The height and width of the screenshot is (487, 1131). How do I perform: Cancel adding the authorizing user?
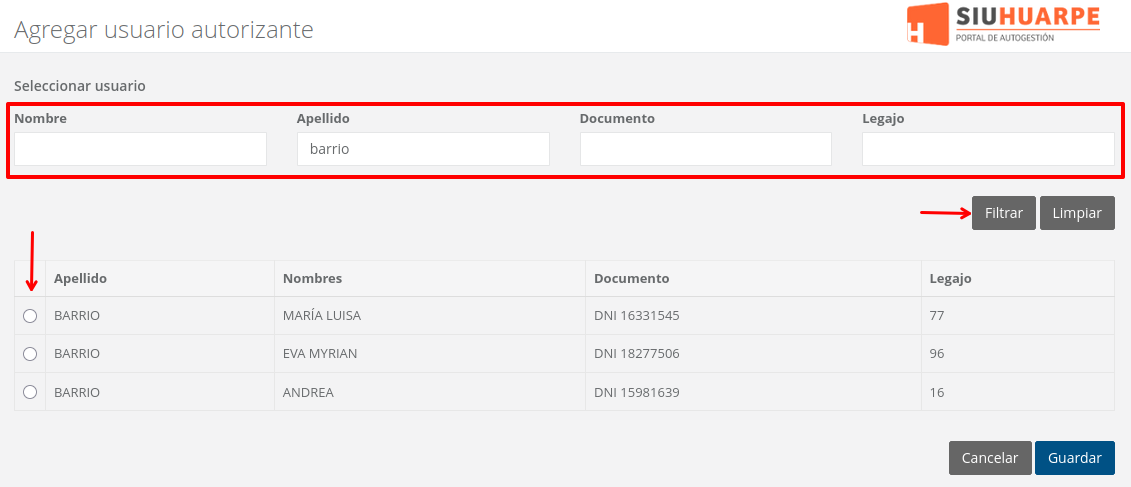(989, 458)
